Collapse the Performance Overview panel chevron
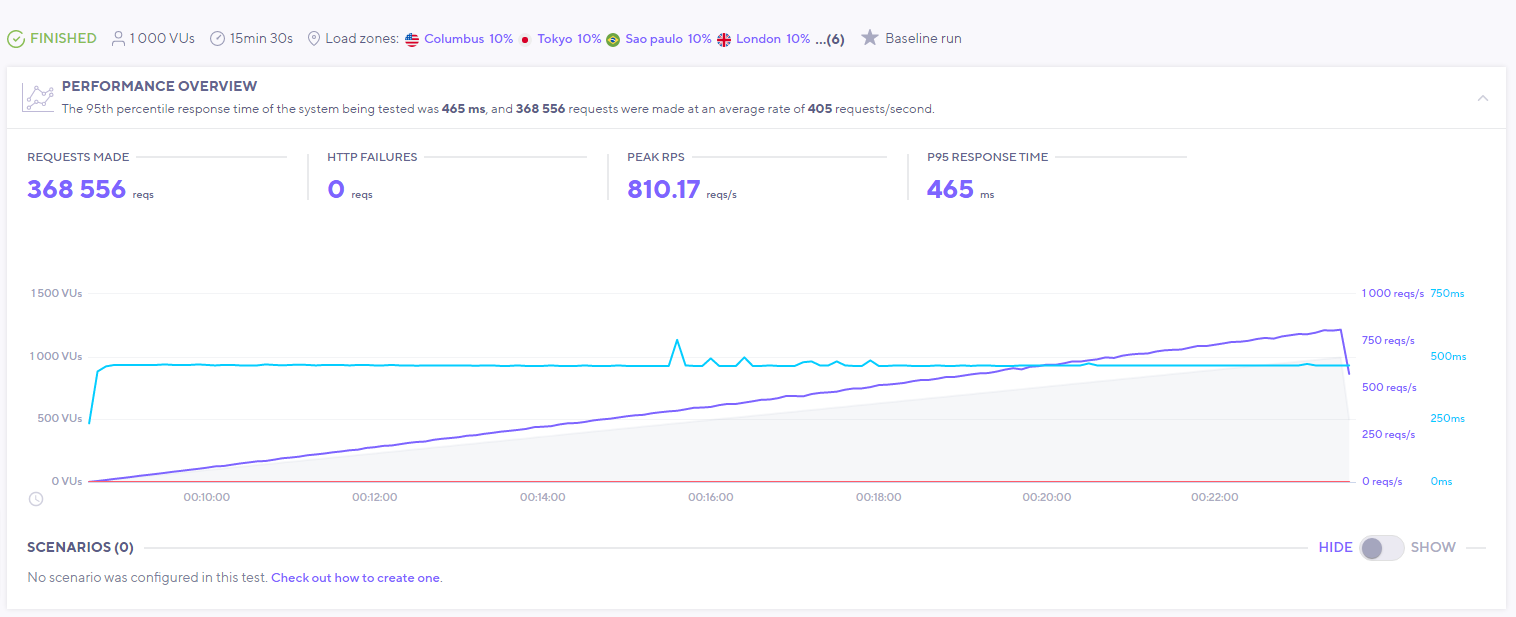Image resolution: width=1516 pixels, height=617 pixels. click(x=1483, y=98)
